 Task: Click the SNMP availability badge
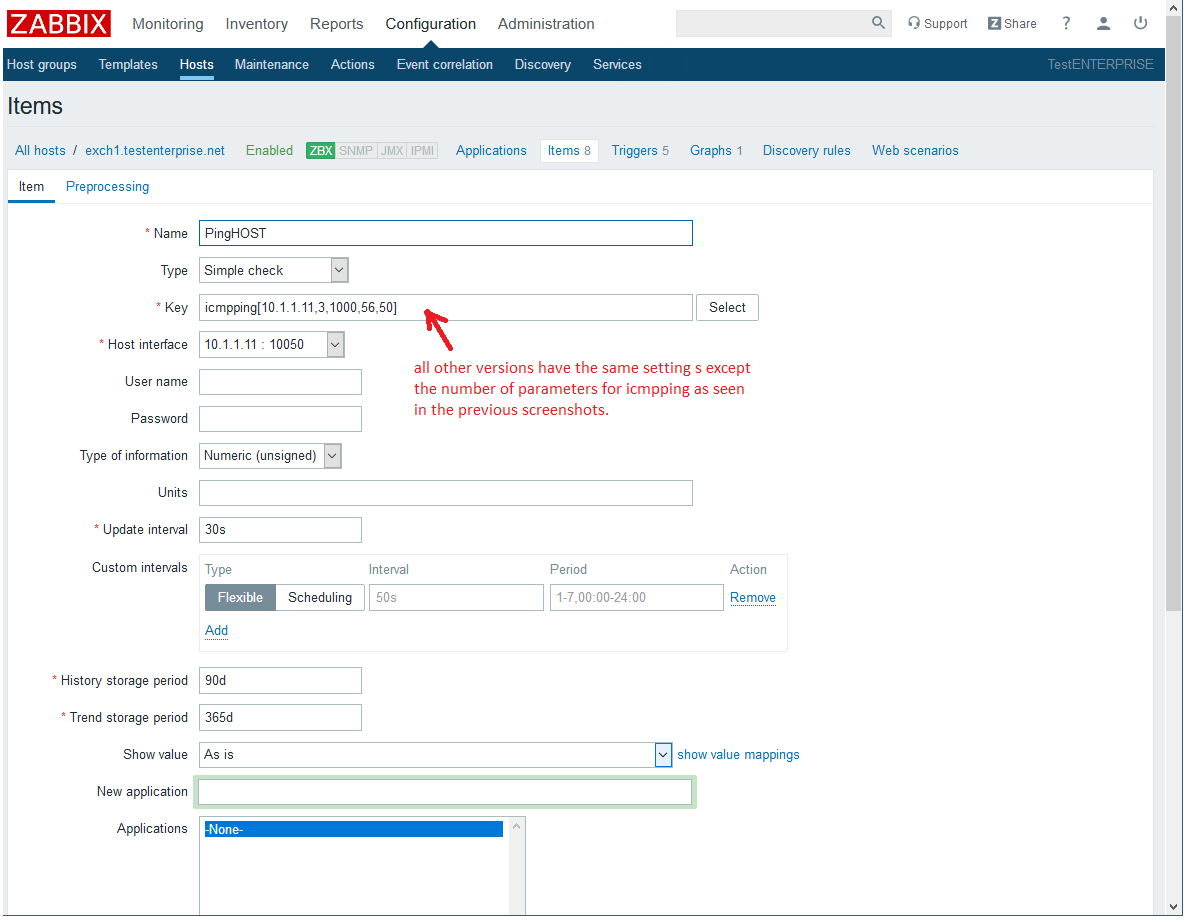pos(356,150)
